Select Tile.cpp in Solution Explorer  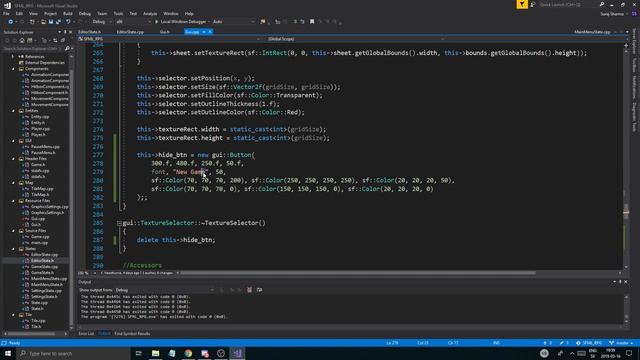38,321
